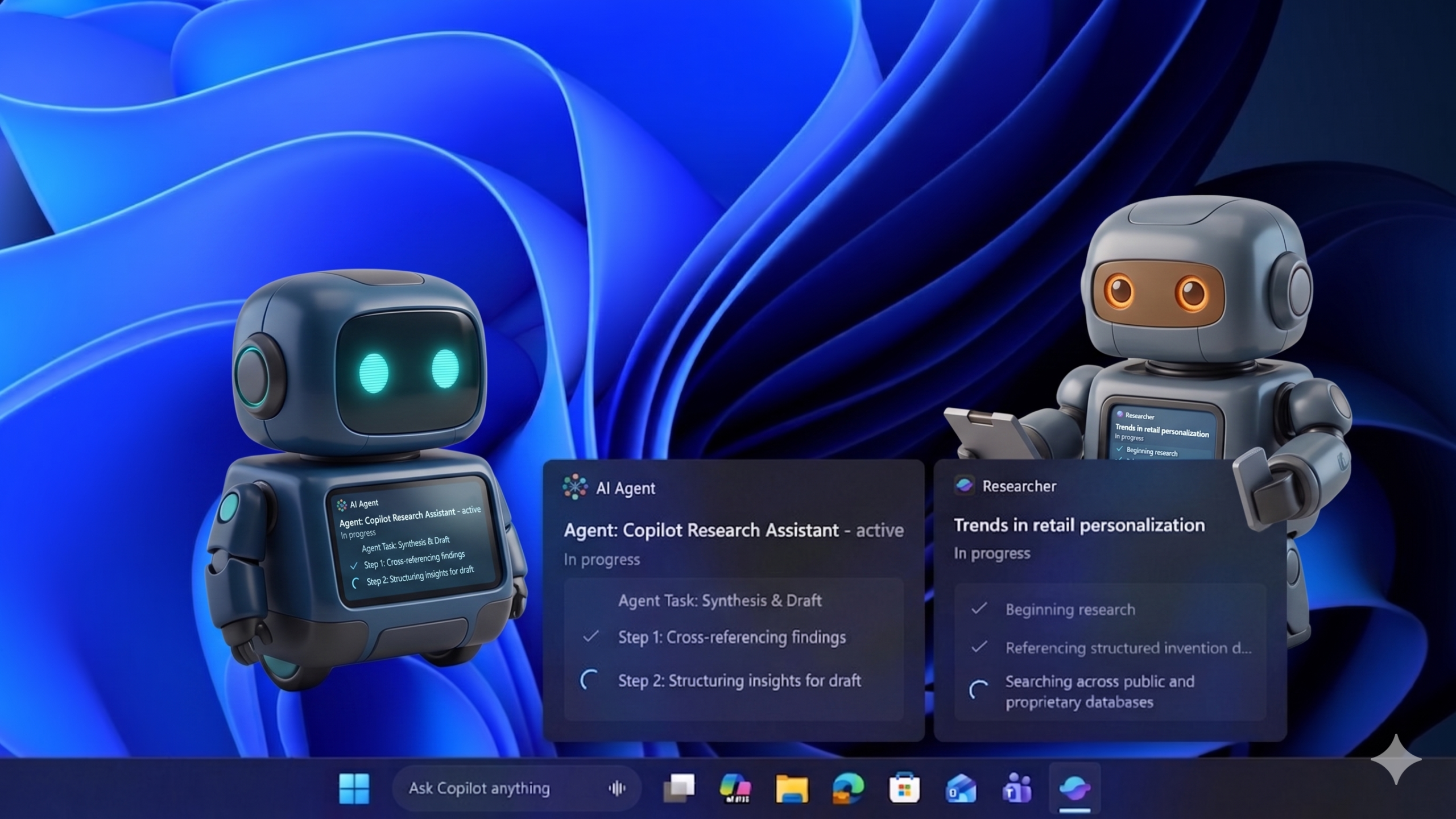Launch Microsoft Edge browser
1456x819 pixels.
pyautogui.click(x=847, y=788)
